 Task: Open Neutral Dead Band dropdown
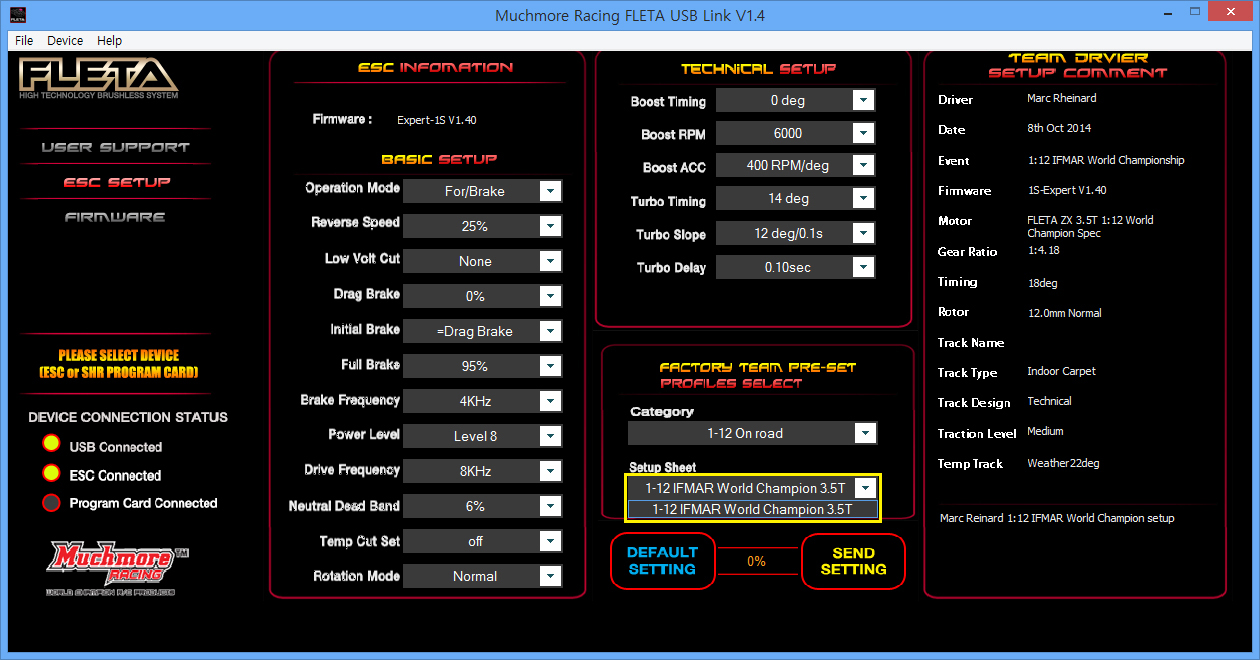coord(550,506)
